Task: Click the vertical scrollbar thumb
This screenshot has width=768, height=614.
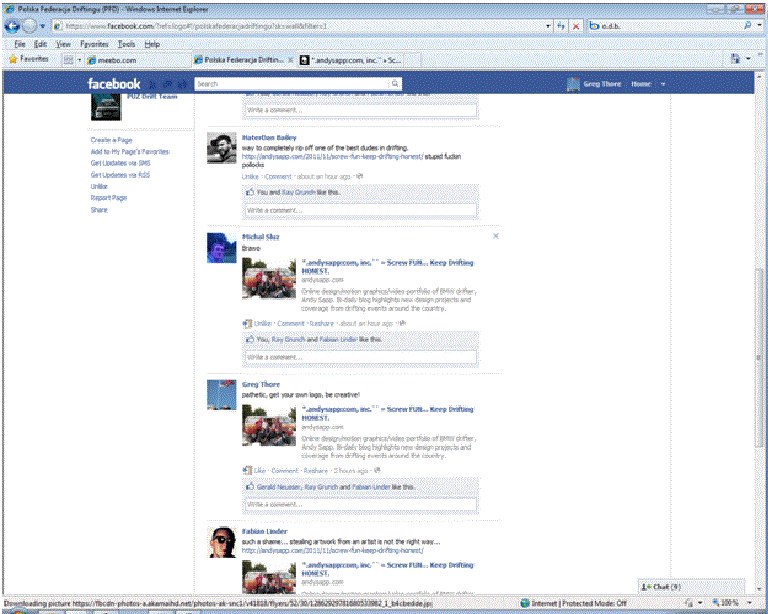Action: [760, 357]
